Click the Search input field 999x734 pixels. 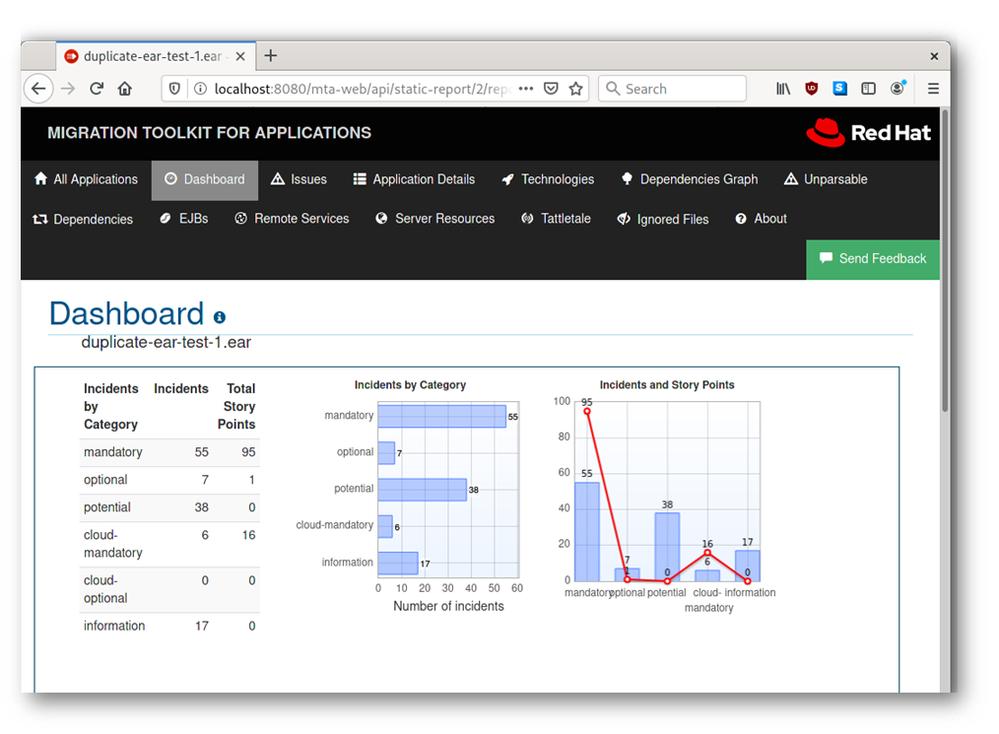[672, 89]
